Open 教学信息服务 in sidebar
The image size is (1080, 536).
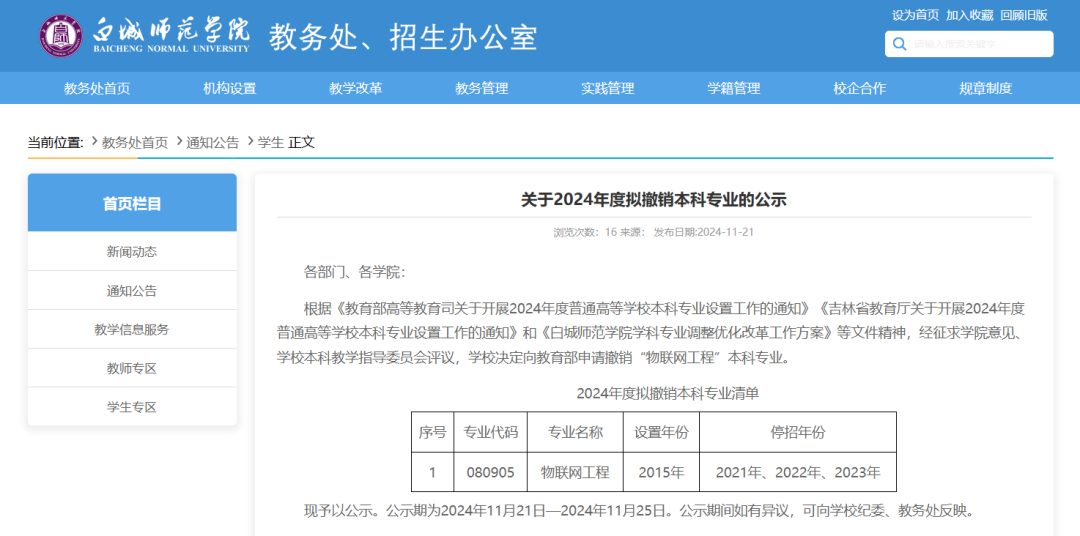(132, 329)
